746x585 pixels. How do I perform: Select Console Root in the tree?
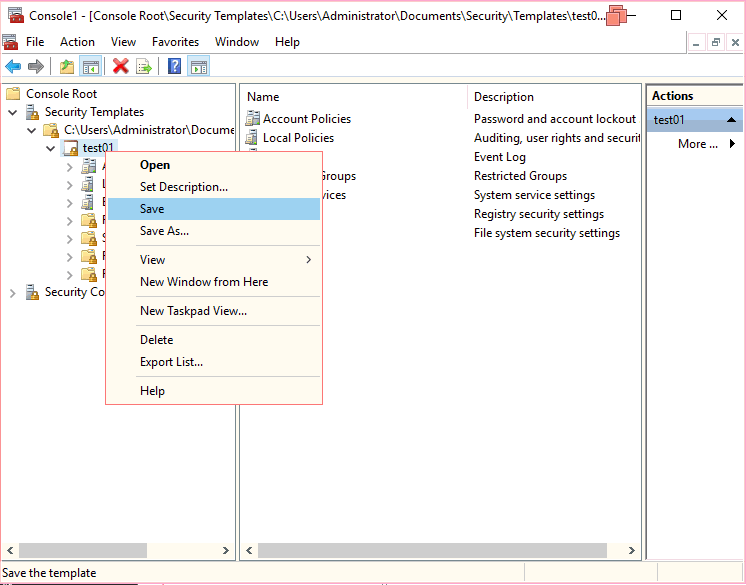click(61, 94)
